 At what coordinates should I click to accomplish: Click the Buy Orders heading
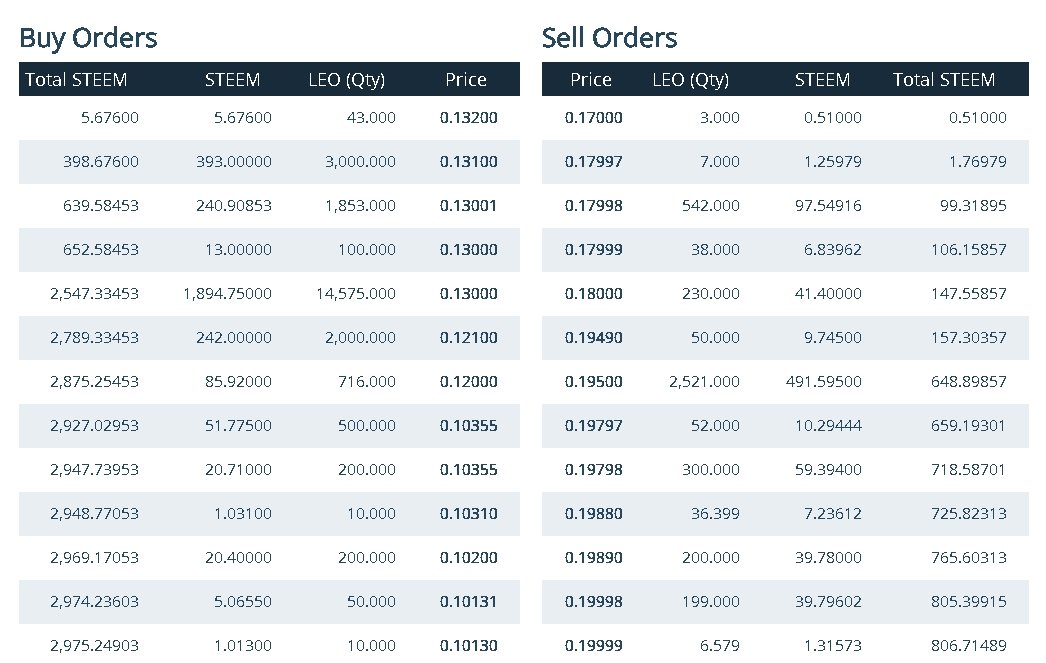(88, 38)
